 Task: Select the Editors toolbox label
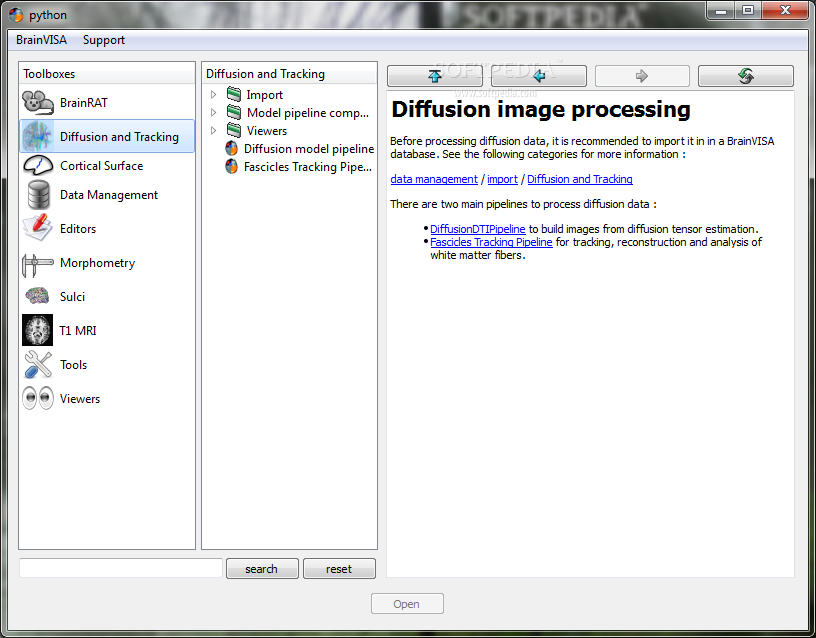pyautogui.click(x=78, y=228)
